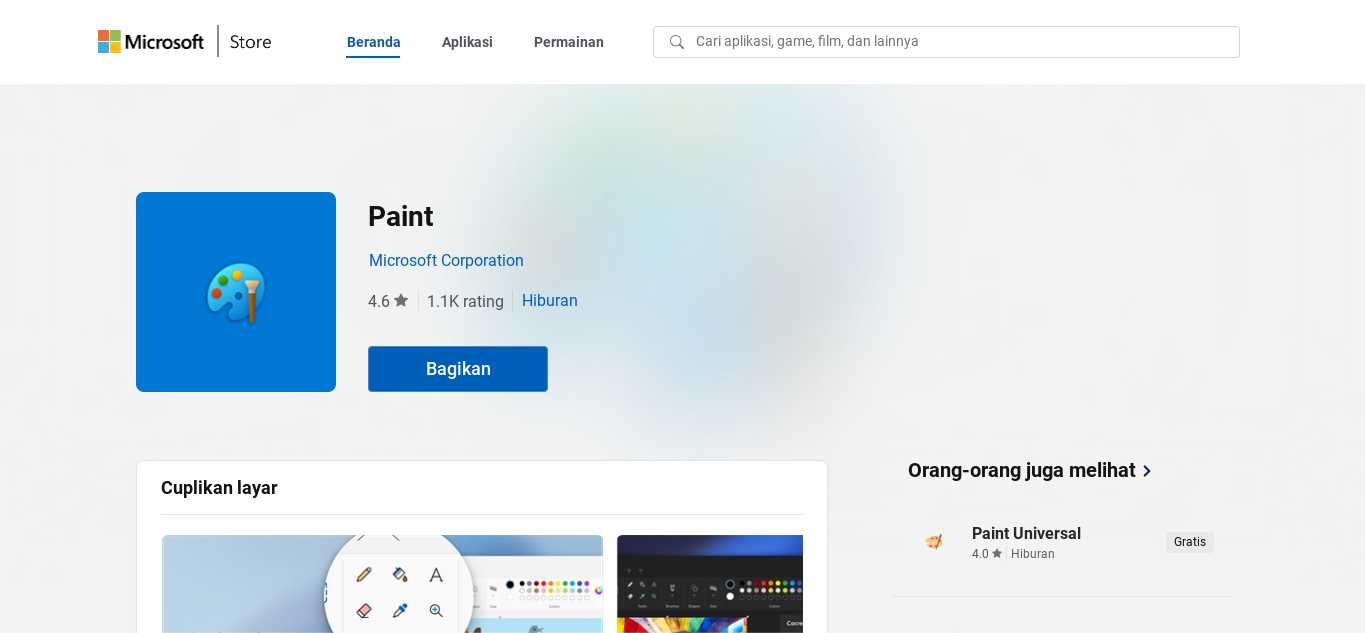The height and width of the screenshot is (633, 1365).
Task: Expand chevron beside Orang-orang juga melihat
Action: point(1147,471)
